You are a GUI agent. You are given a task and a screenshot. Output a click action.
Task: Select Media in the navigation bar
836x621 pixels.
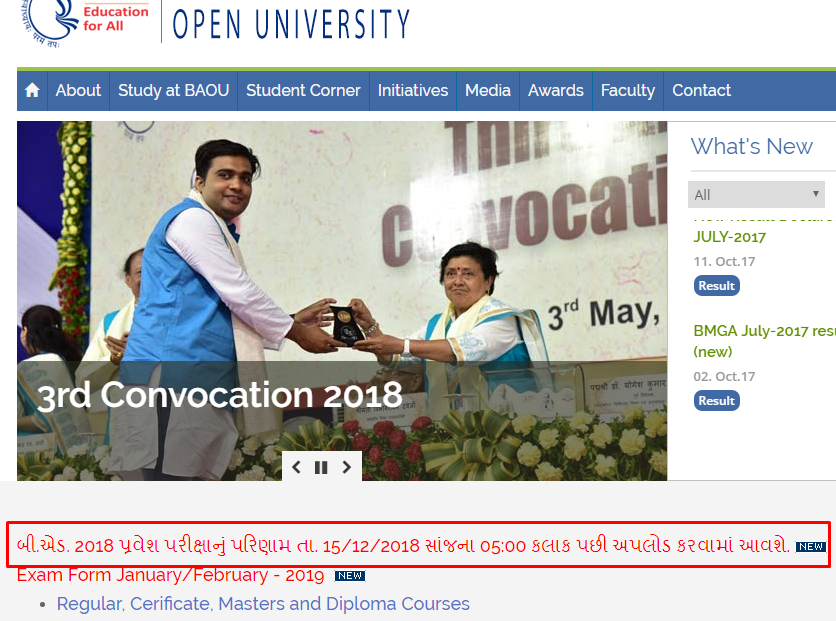point(488,91)
